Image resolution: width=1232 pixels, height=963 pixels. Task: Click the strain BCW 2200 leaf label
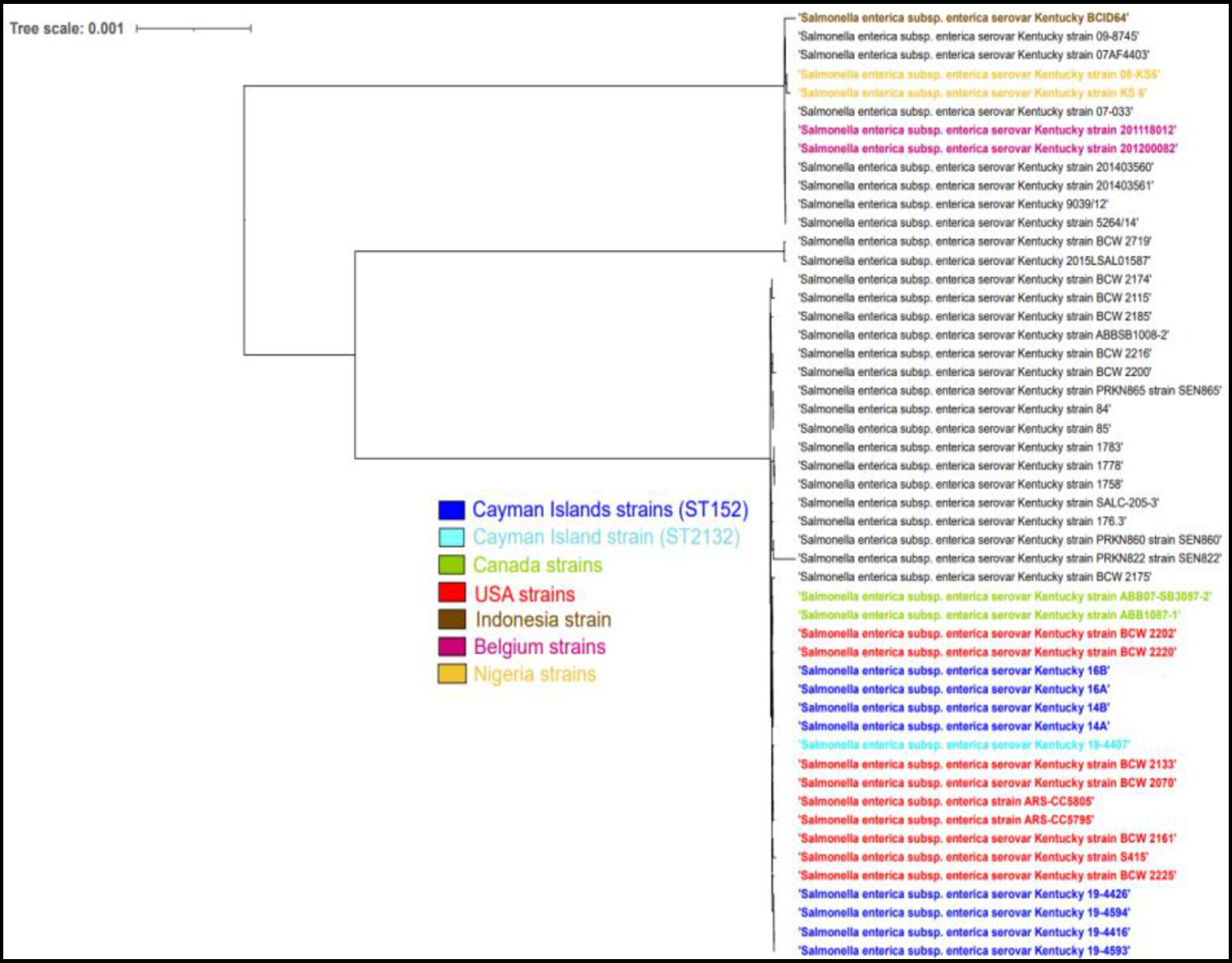point(975,372)
